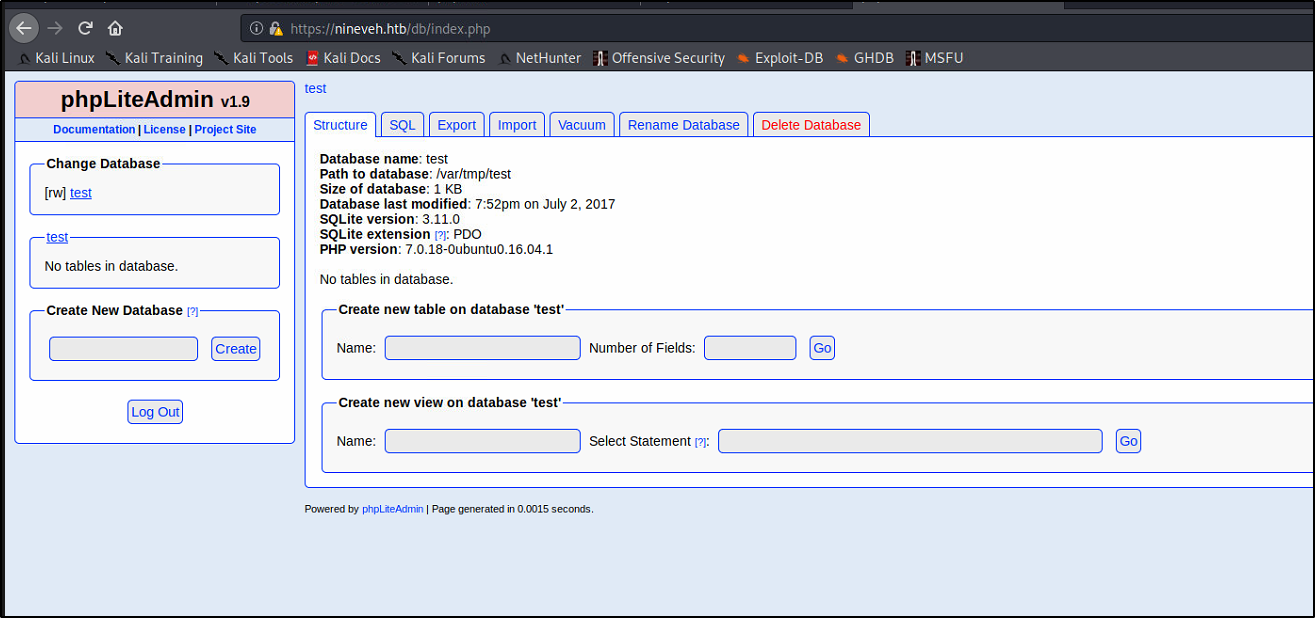The width and height of the screenshot is (1315, 618).
Task: Open the Kali Linux bookmark
Action: [57, 58]
